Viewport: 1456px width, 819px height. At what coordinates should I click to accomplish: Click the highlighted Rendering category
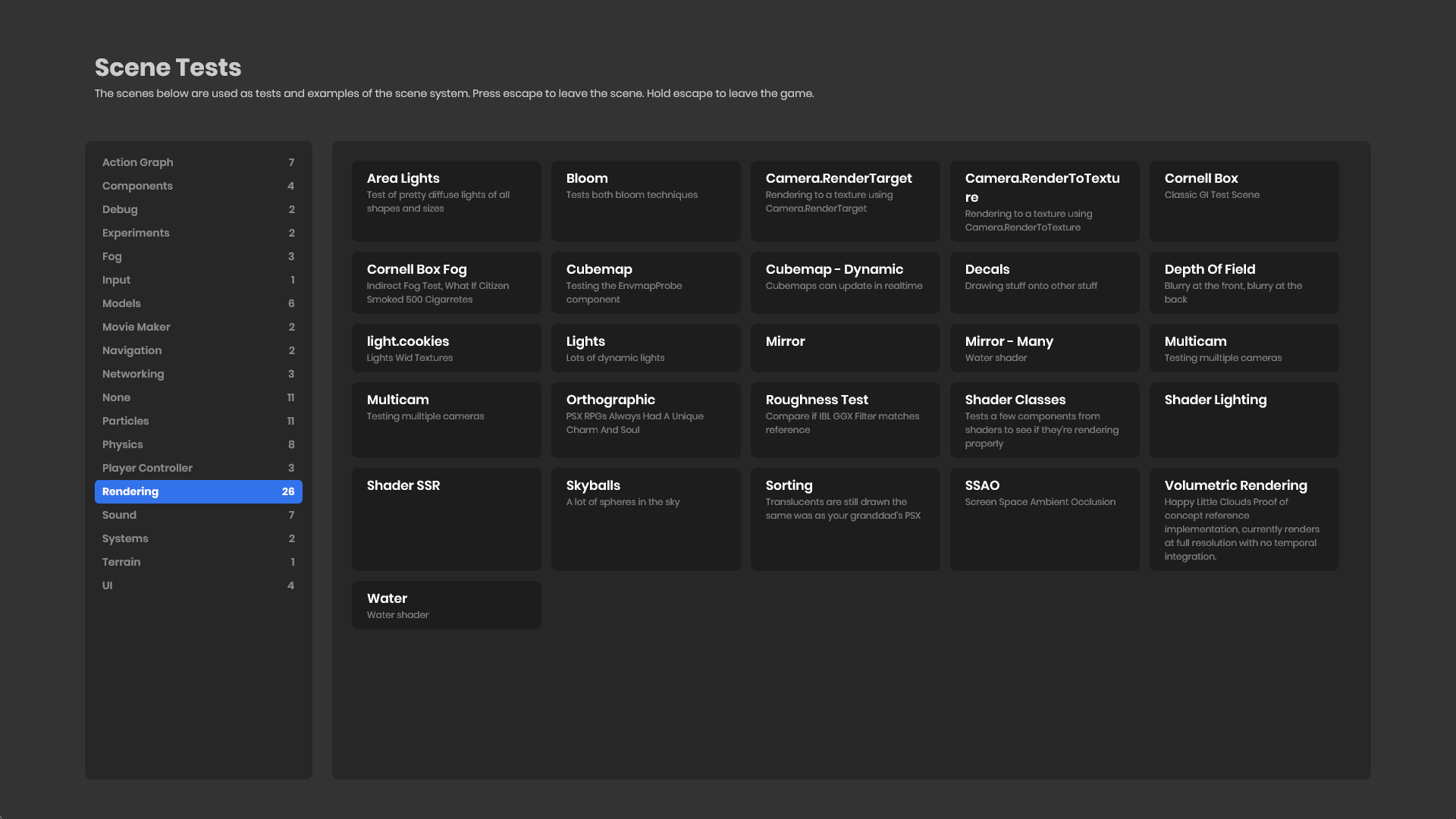(198, 491)
